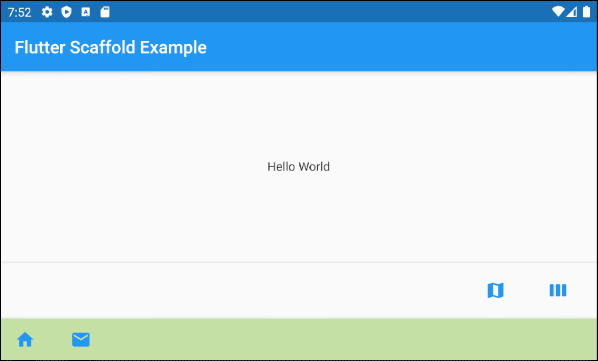Click the divider line above the footer

299,262
